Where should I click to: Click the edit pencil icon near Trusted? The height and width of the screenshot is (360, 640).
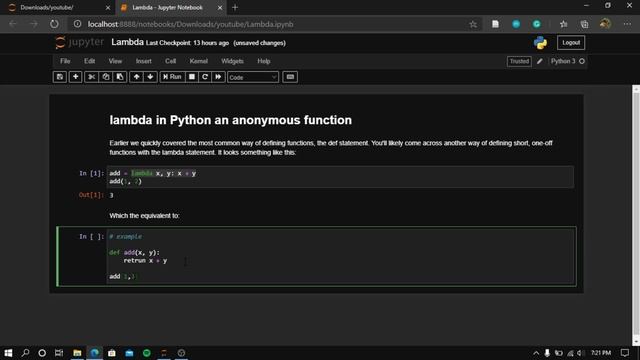click(540, 61)
